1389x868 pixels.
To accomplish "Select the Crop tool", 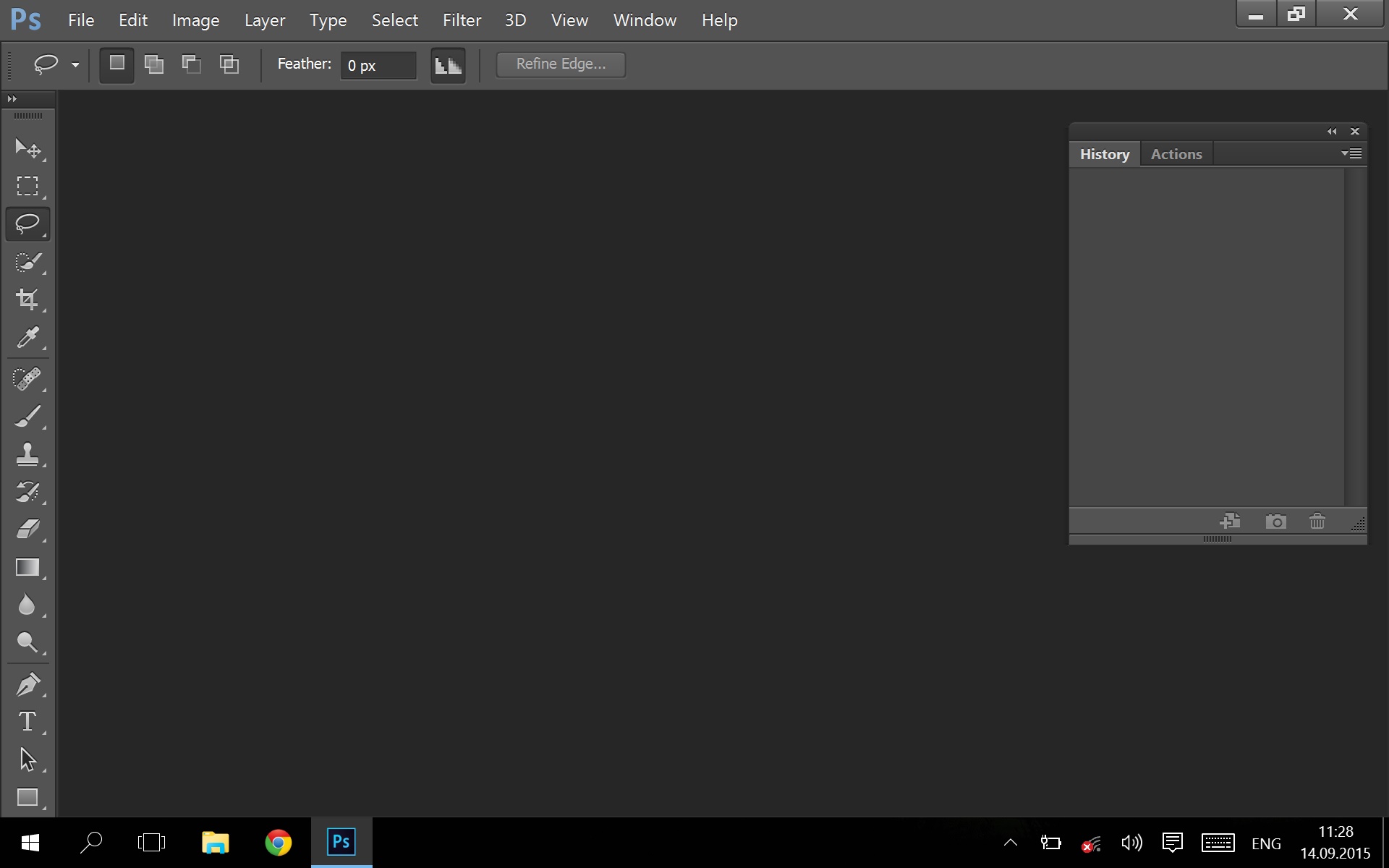I will [27, 299].
